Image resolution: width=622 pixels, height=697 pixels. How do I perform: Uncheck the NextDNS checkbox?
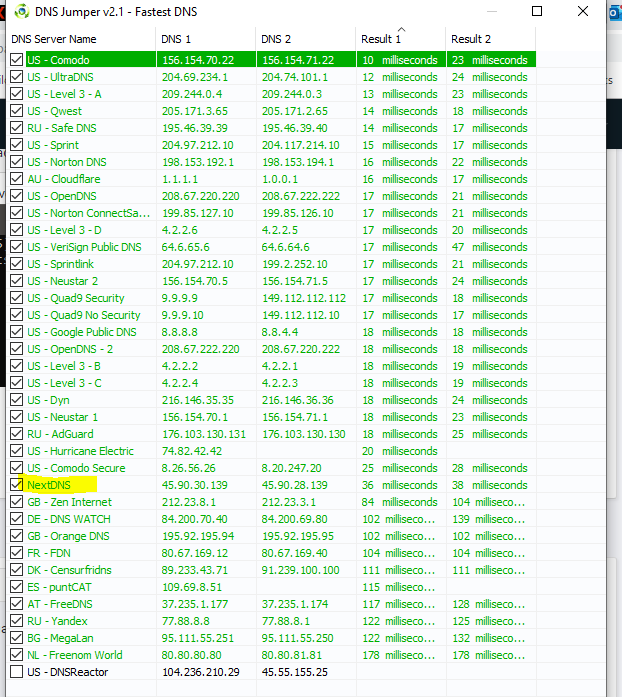(x=16, y=485)
